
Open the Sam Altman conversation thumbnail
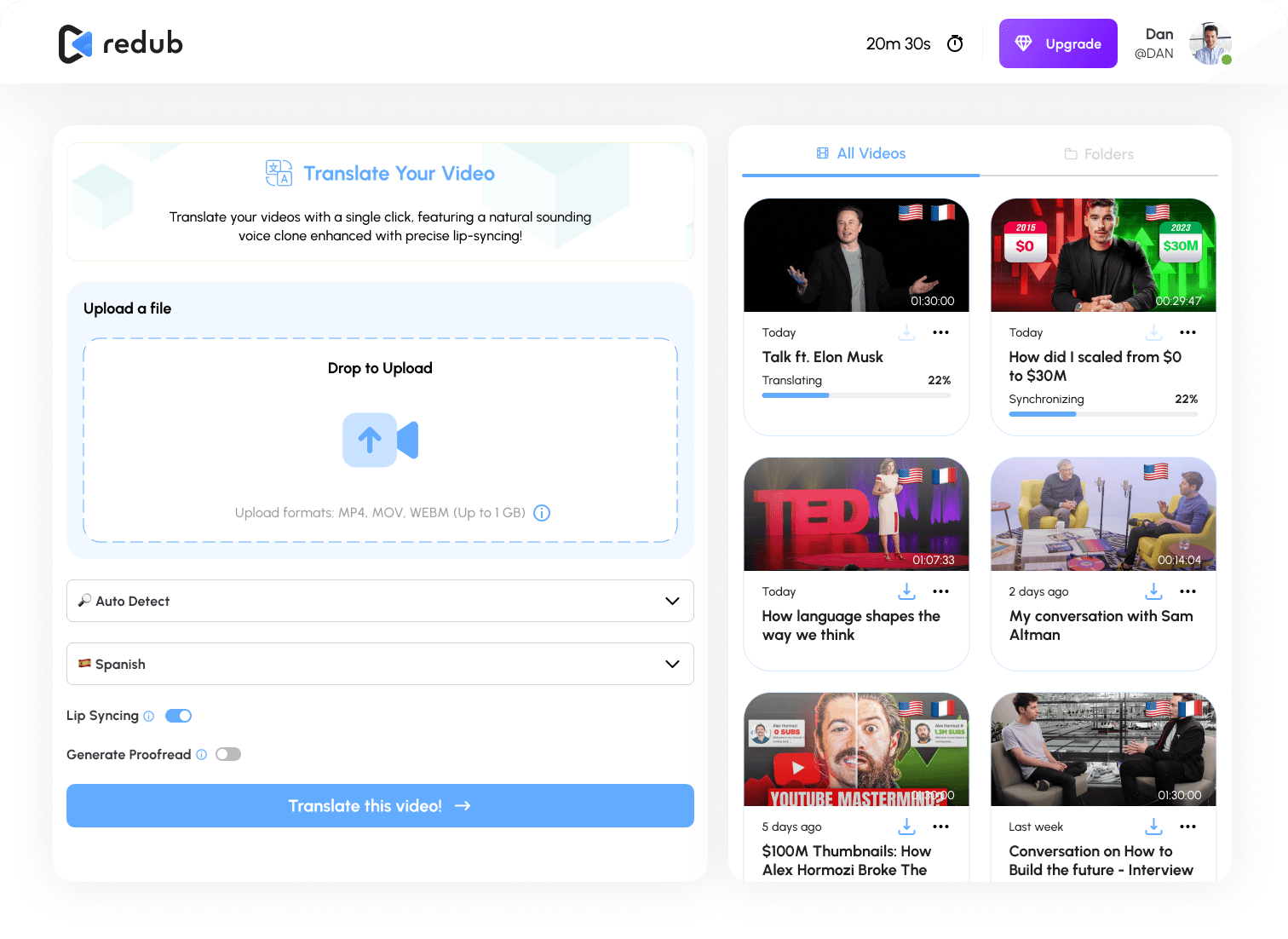tap(1103, 514)
